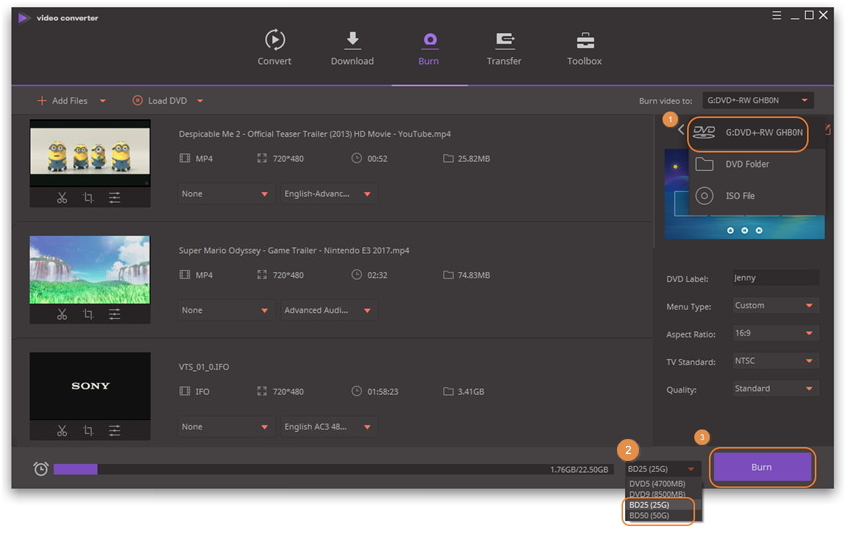Select the Burn tab
This screenshot has width=850, height=535.
(429, 48)
